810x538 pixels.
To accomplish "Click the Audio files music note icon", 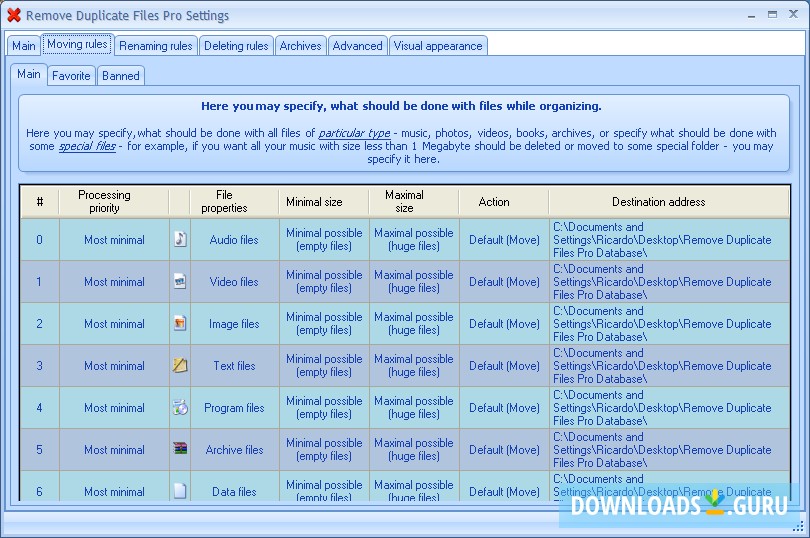I will point(180,239).
